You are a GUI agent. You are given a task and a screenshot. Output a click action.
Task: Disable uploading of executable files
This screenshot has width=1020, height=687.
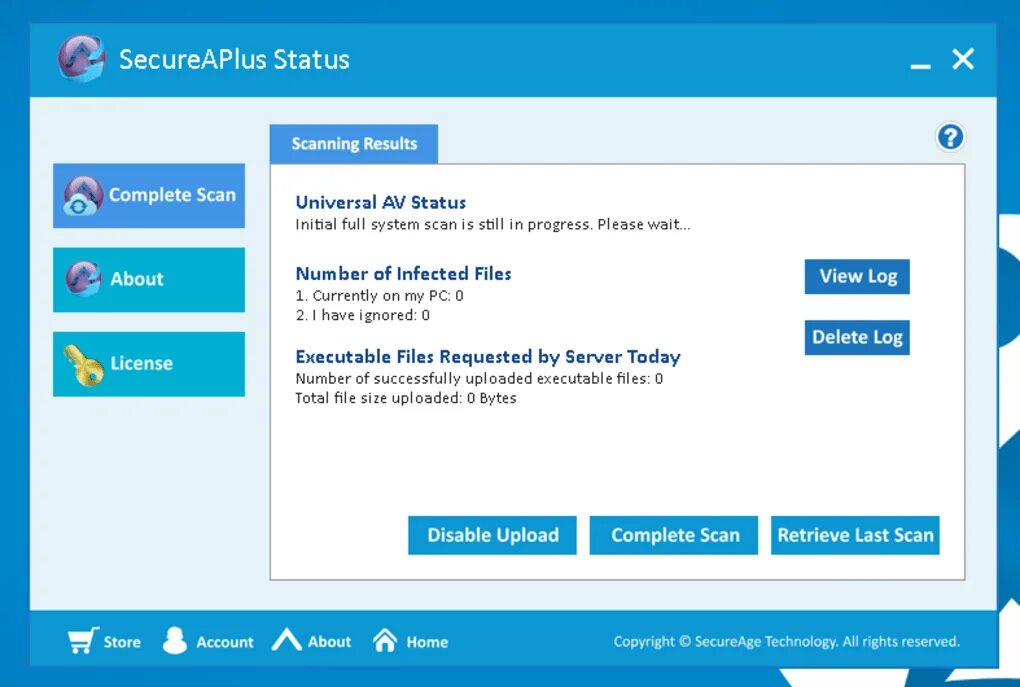pyautogui.click(x=491, y=535)
